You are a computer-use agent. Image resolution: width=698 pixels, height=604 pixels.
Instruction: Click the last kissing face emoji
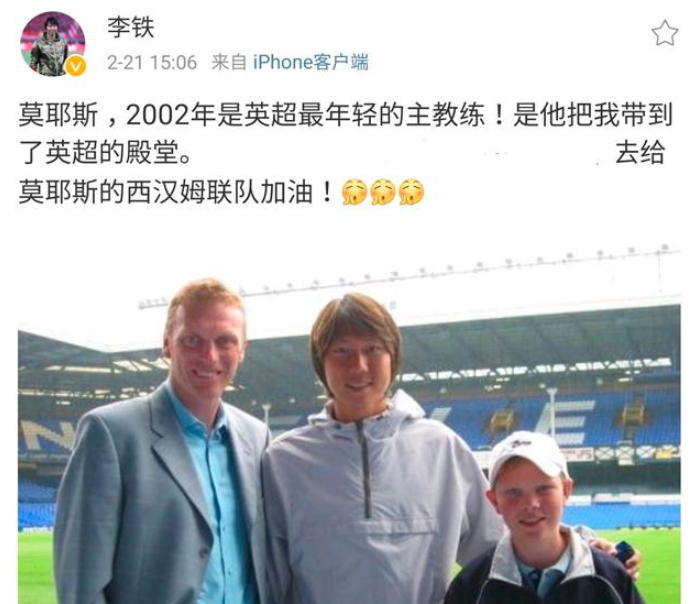[411, 192]
